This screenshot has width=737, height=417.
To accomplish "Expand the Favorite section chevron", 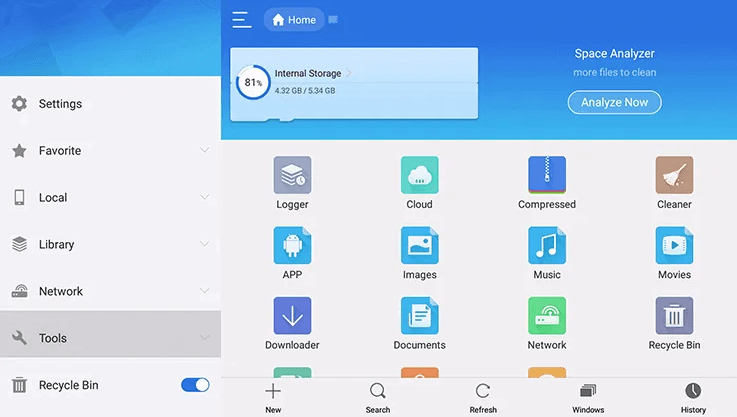I will tap(204, 150).
